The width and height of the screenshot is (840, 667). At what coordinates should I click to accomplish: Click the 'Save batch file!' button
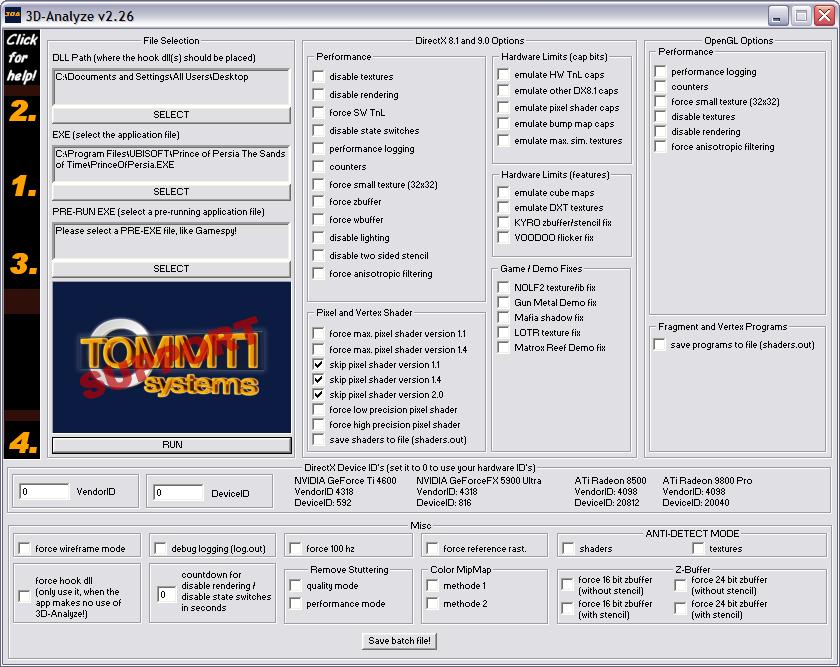tap(400, 641)
